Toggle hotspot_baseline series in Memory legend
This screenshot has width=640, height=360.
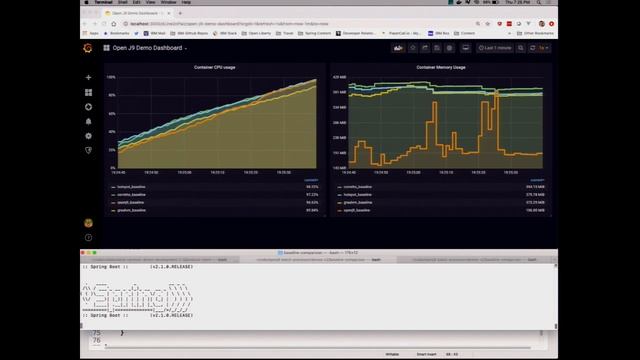[358, 195]
